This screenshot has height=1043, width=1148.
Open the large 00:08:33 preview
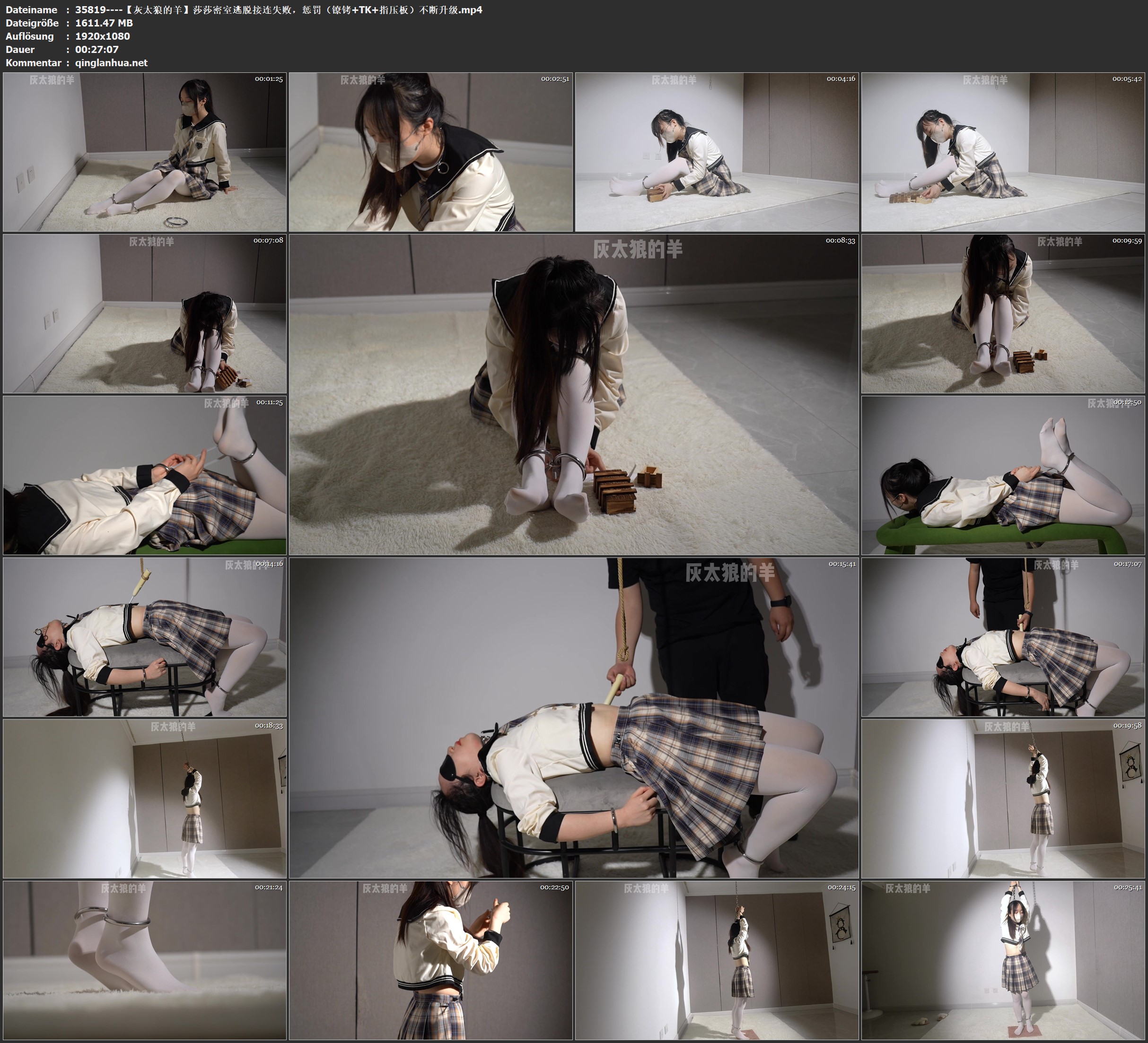(573, 394)
